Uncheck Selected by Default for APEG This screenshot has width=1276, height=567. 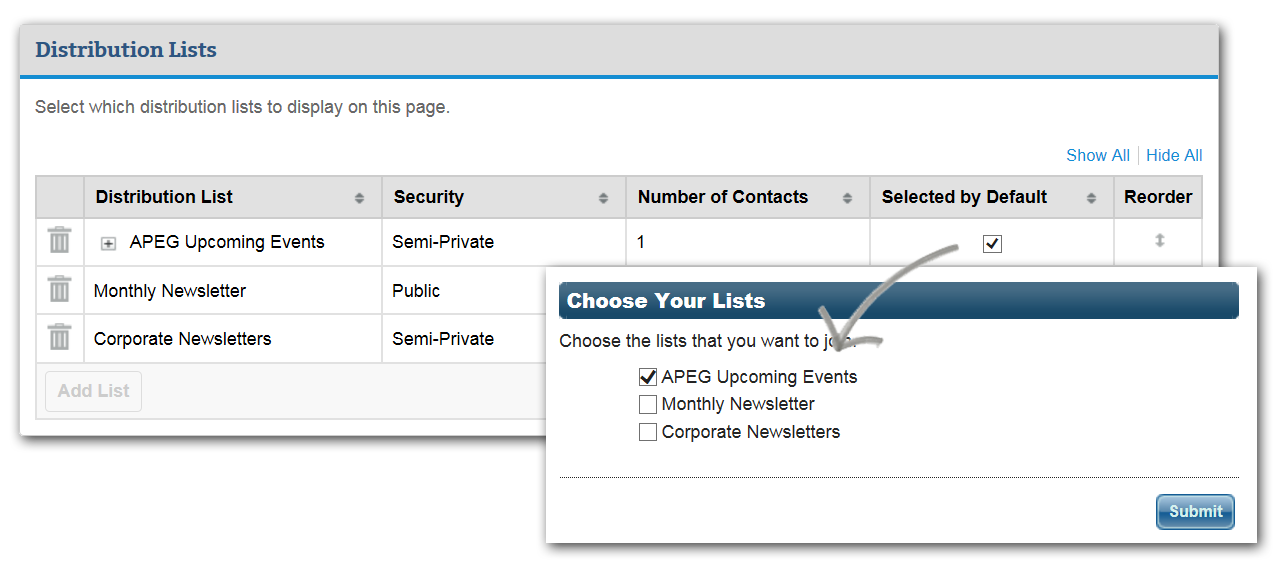coord(992,244)
